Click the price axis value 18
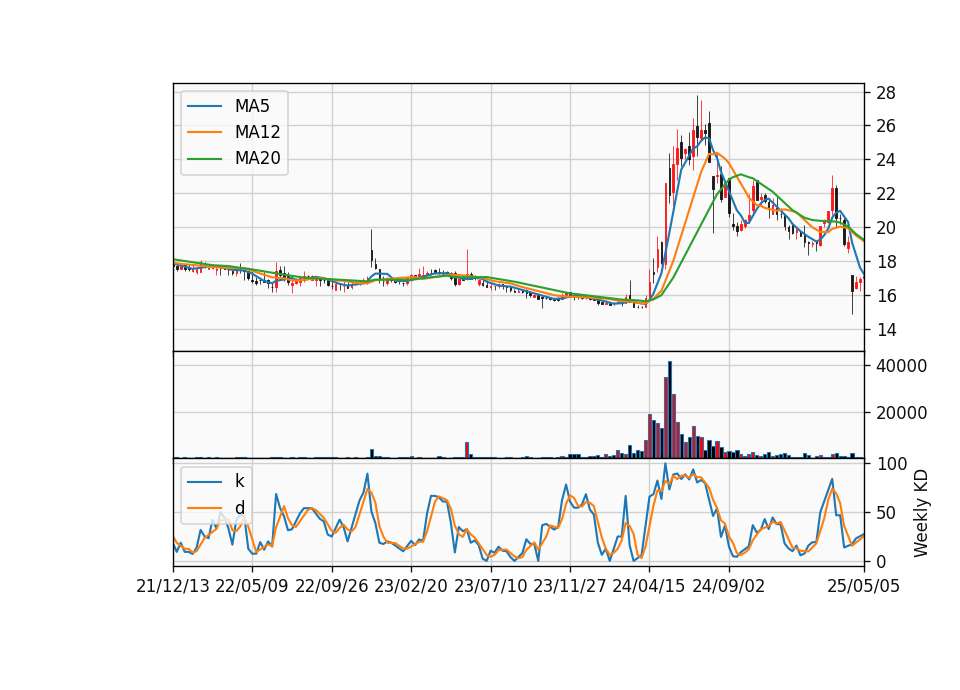960x690 pixels. [x=885, y=262]
